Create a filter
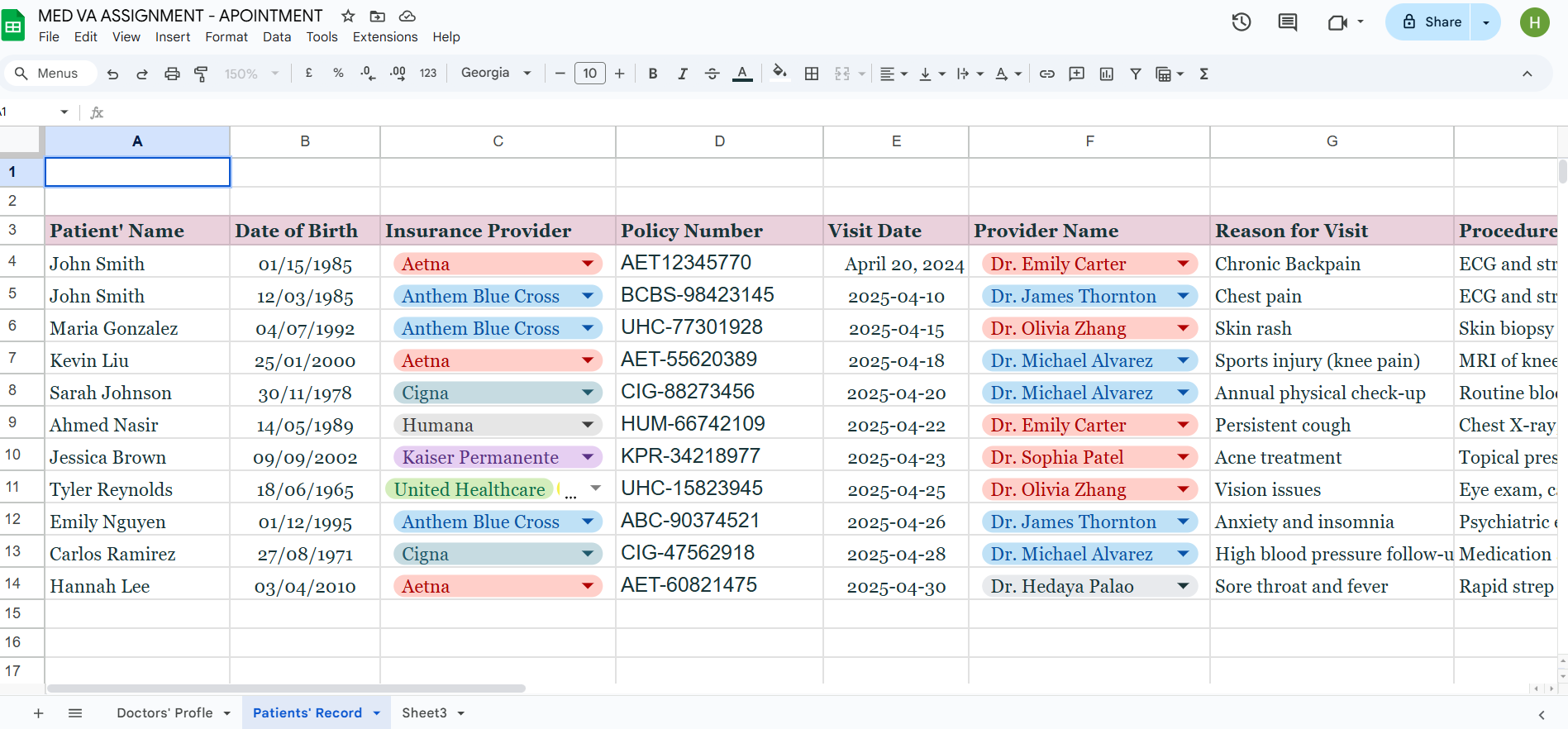Viewport: 1568px width, 729px height. [x=1136, y=74]
